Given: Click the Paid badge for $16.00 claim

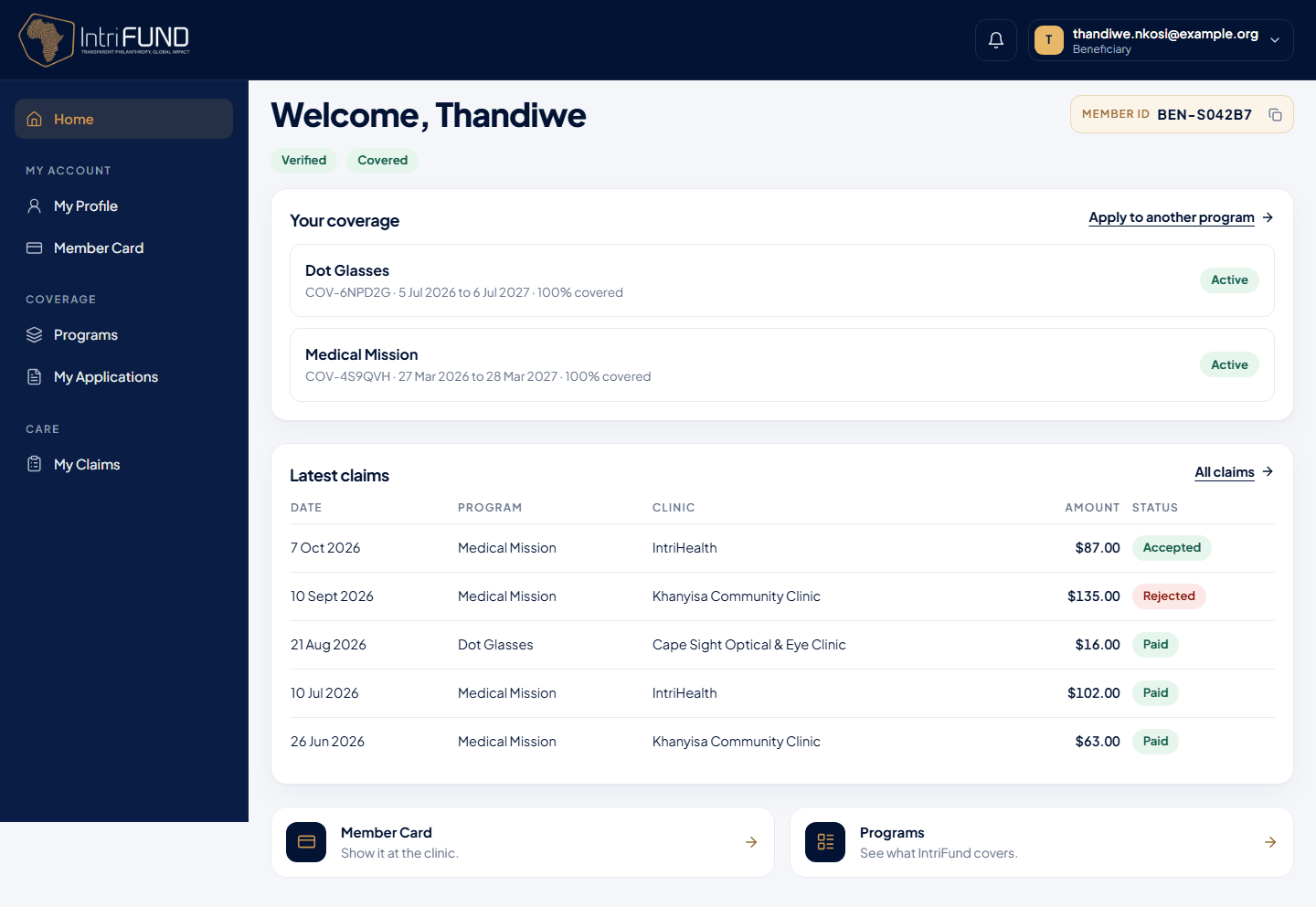Looking at the screenshot, I should pos(1155,645).
